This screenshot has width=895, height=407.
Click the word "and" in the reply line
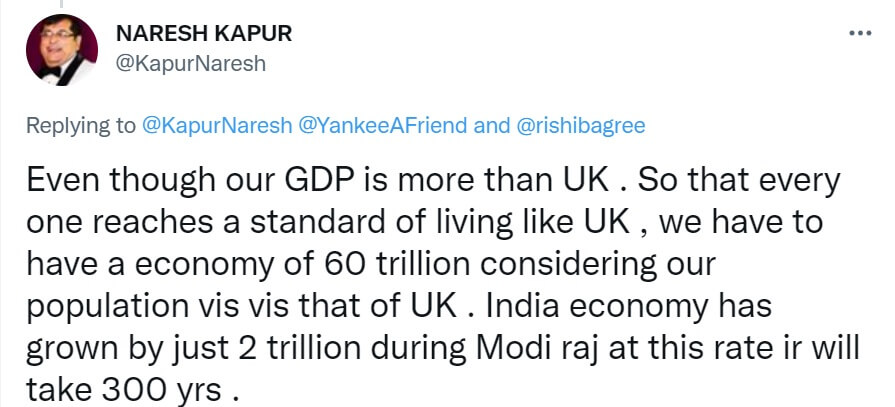click(491, 126)
